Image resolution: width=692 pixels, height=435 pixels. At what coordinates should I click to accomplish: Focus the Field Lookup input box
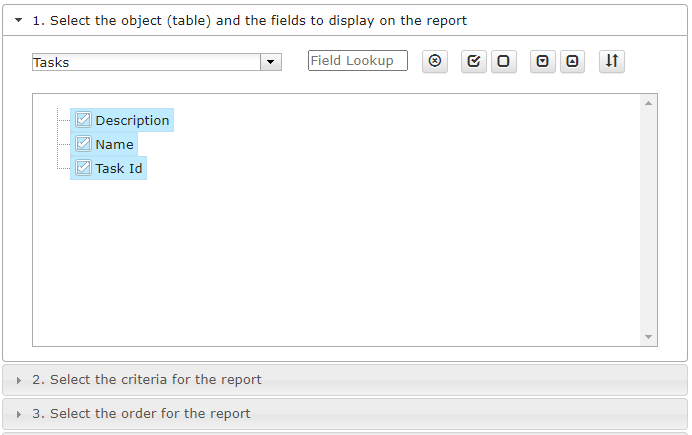pos(358,60)
